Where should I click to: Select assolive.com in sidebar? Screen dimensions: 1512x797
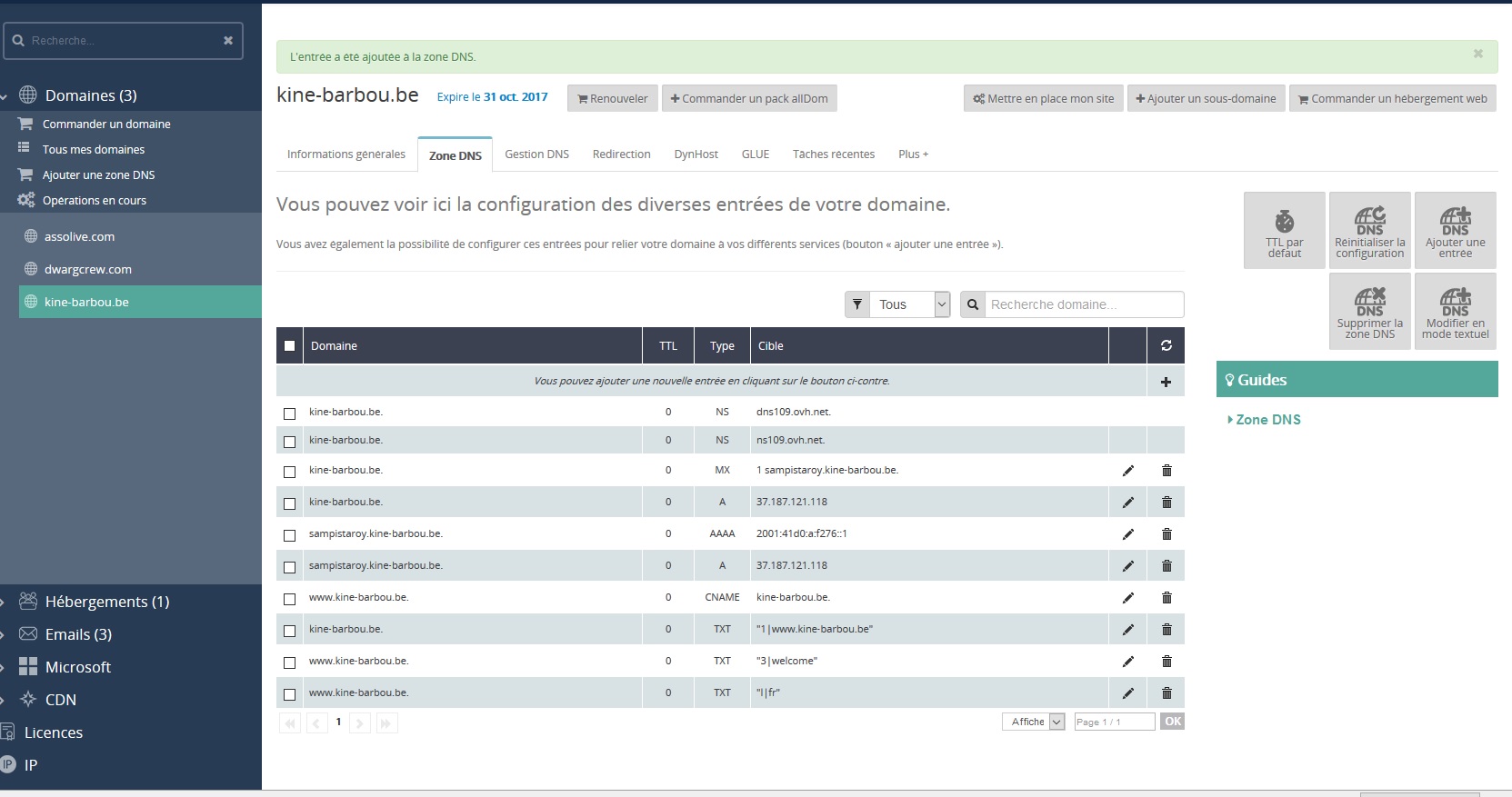pos(79,236)
